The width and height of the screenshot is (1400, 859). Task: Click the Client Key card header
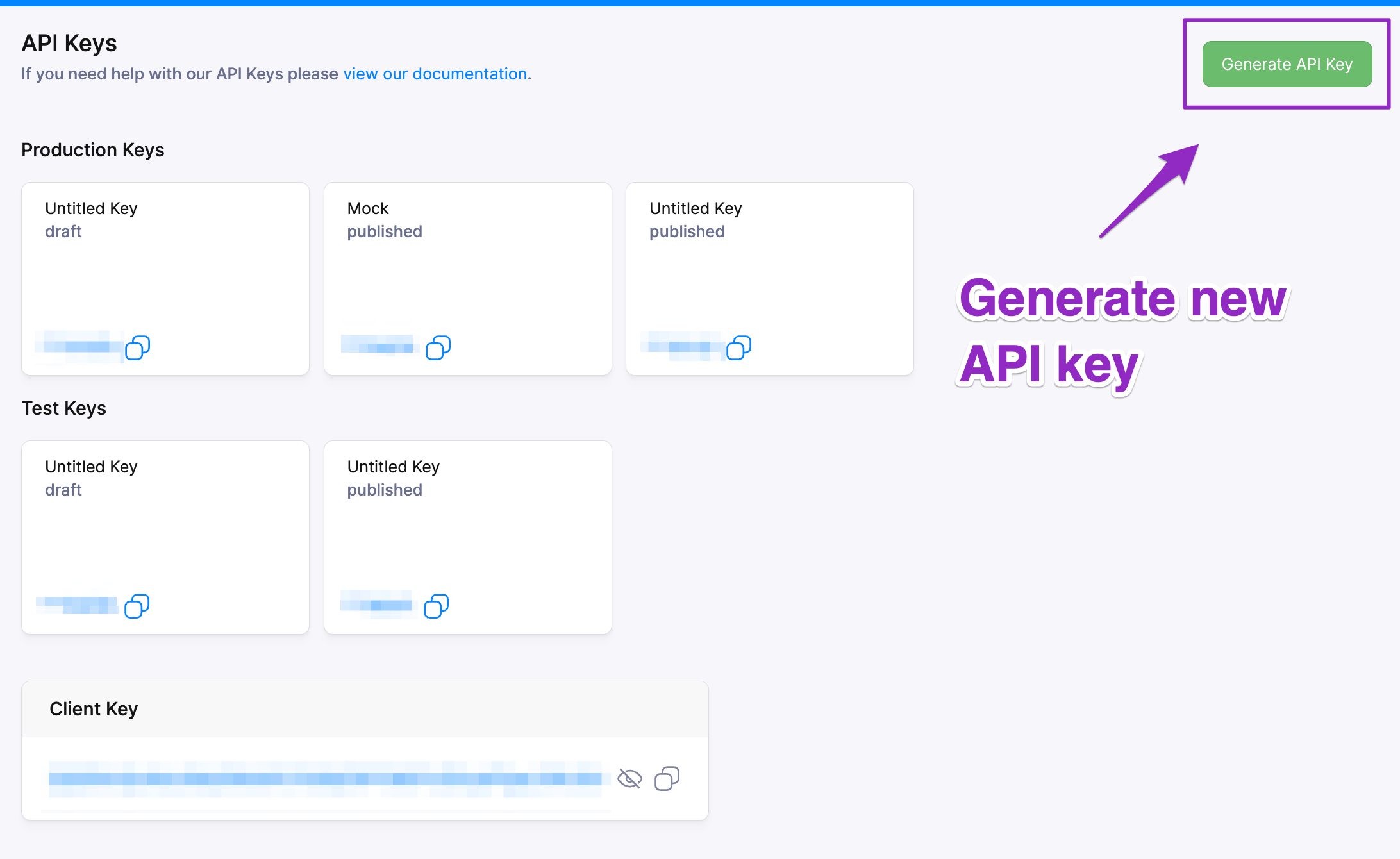pyautogui.click(x=94, y=708)
